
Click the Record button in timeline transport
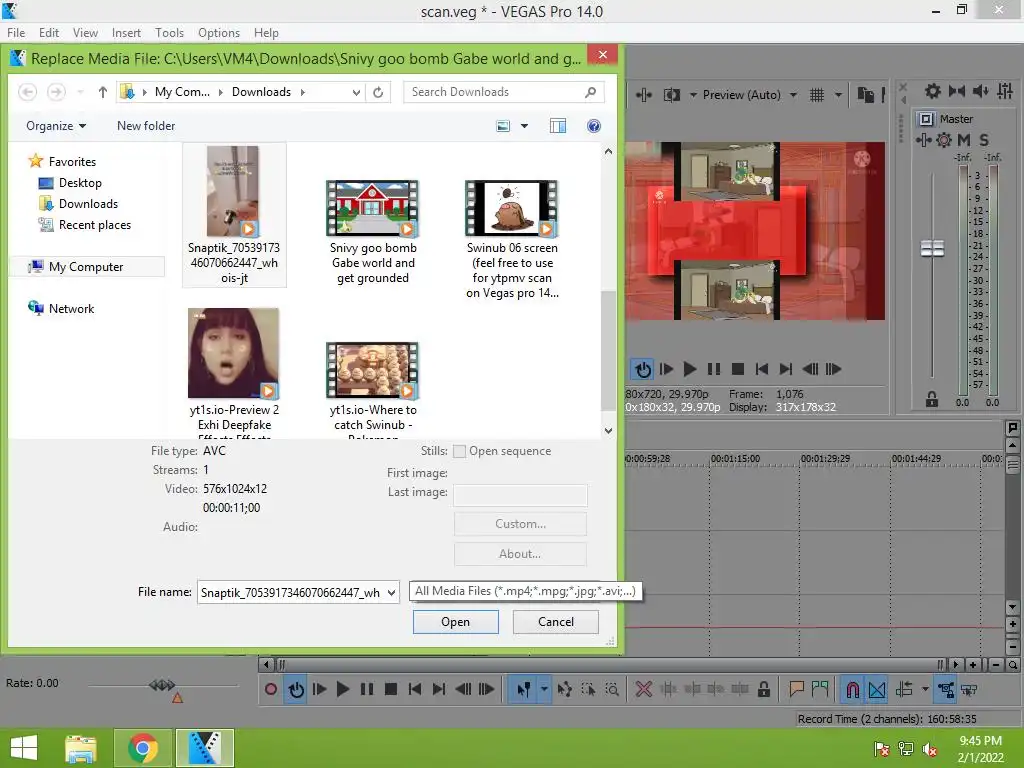(x=271, y=689)
